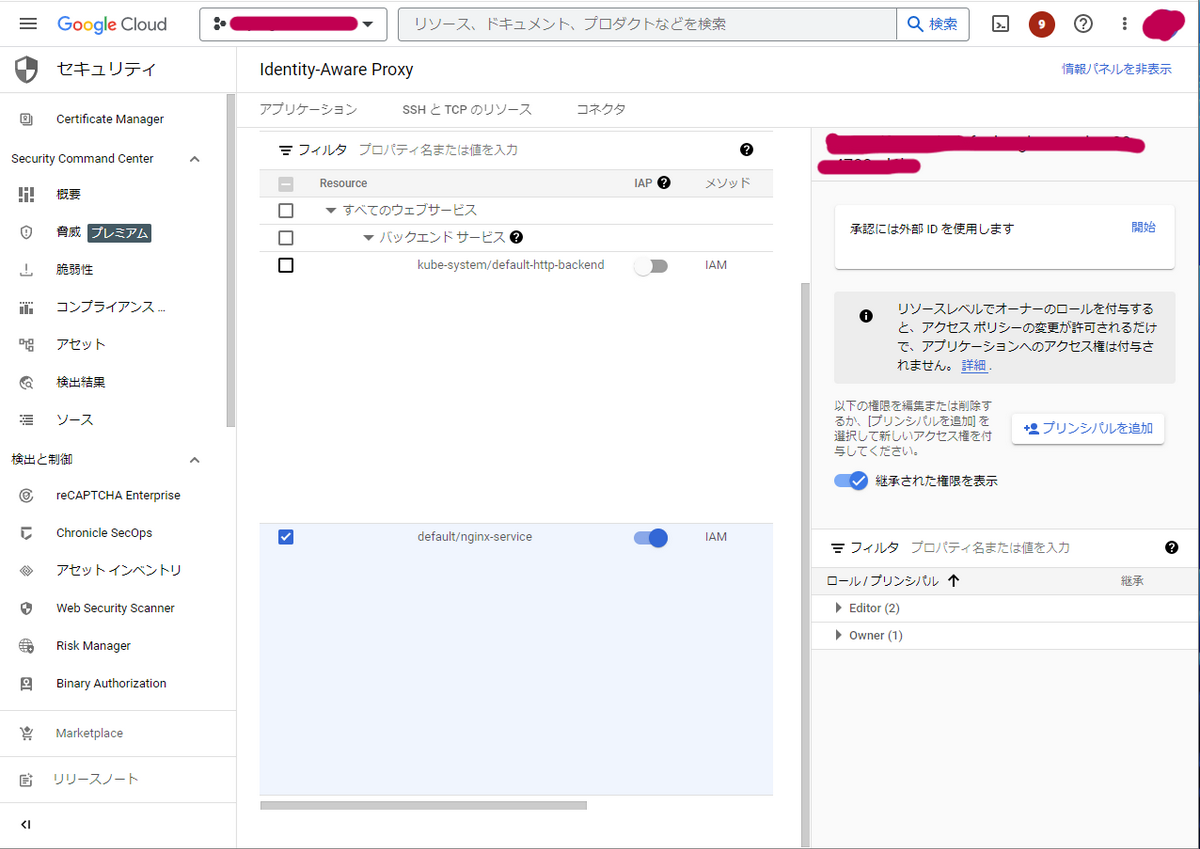Click the Google Cloud logo
This screenshot has width=1200, height=849.
[x=112, y=24]
